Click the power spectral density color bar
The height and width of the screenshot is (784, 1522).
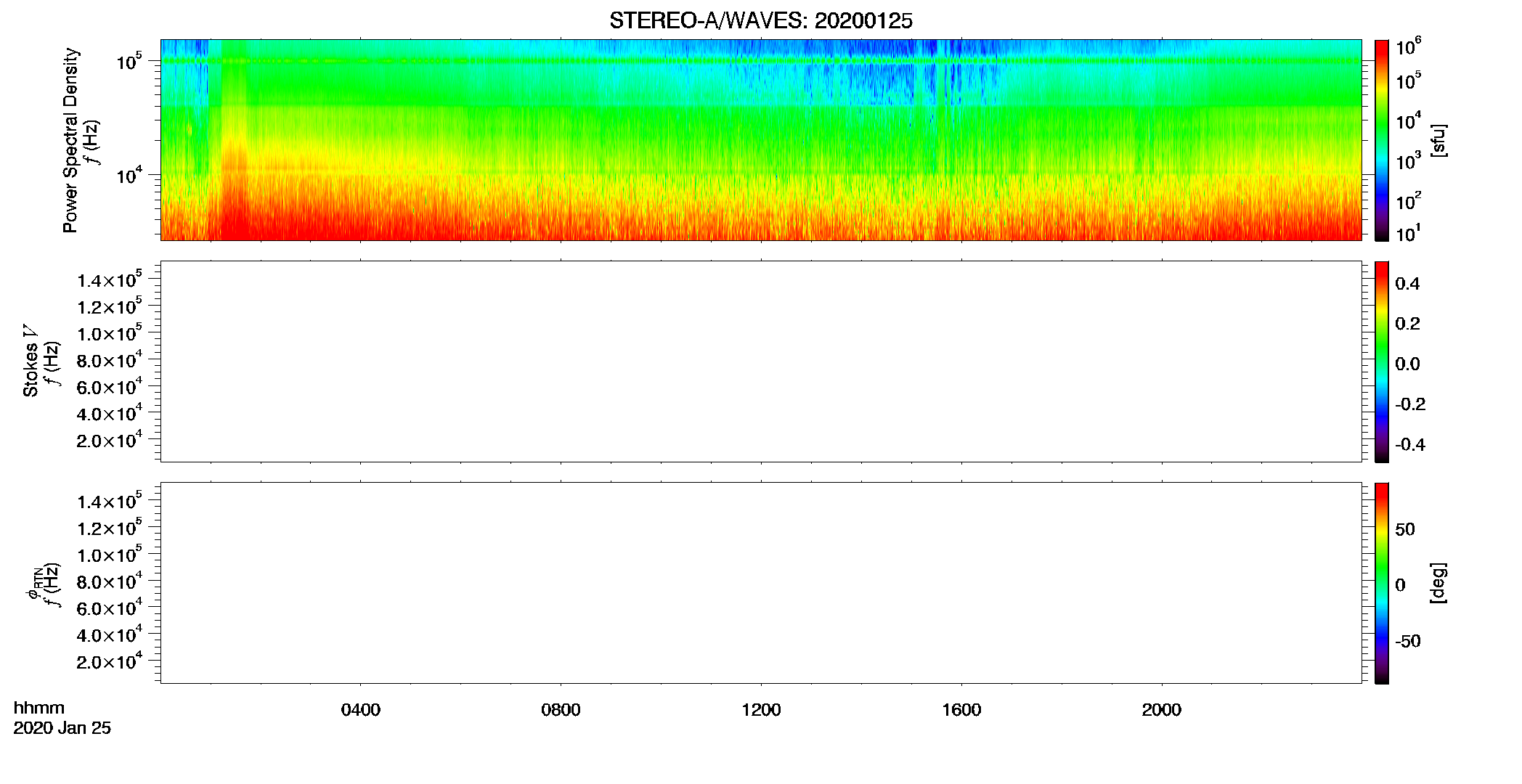pyautogui.click(x=1382, y=140)
